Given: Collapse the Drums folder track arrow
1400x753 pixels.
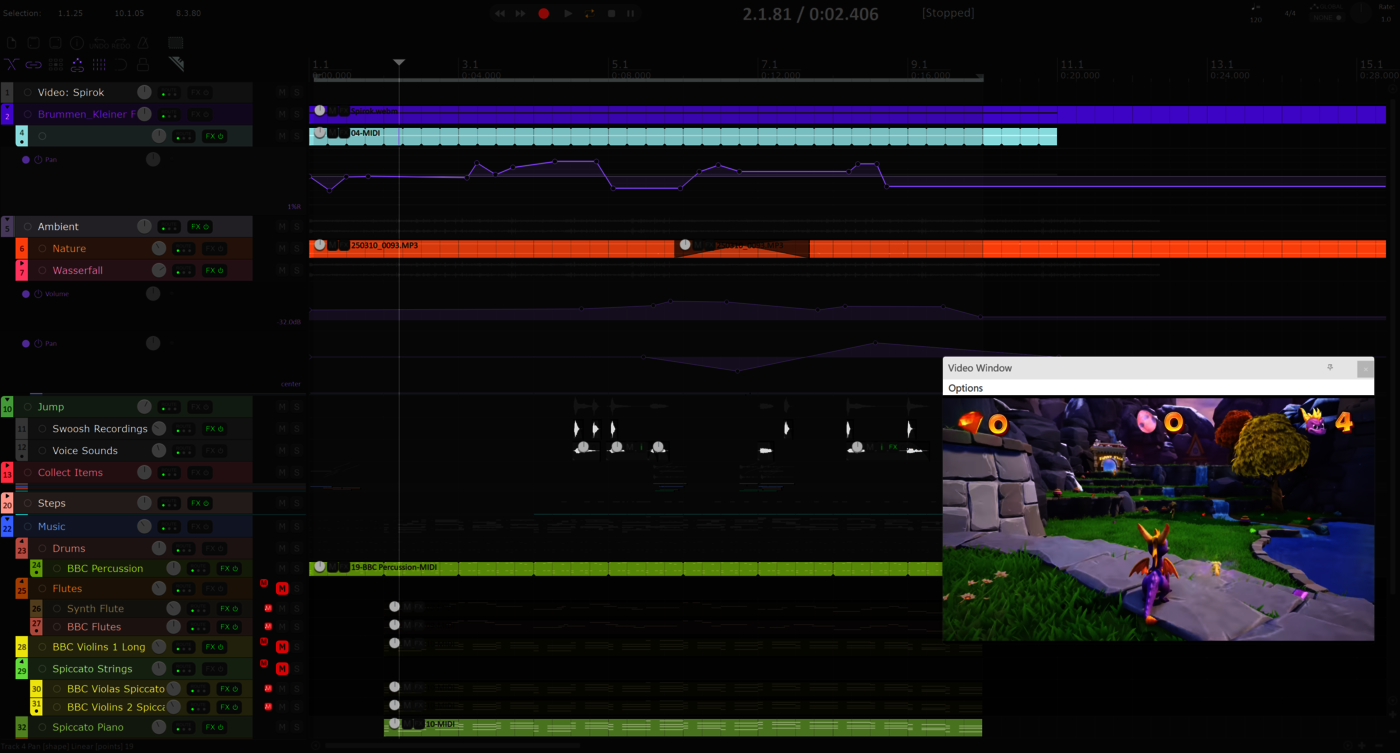Looking at the screenshot, I should click(x=21, y=541).
